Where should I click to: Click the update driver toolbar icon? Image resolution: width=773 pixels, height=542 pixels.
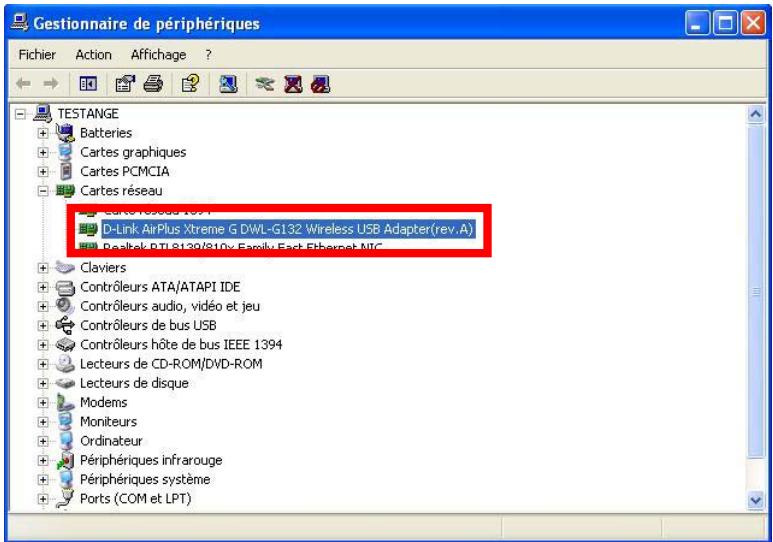click(265, 84)
